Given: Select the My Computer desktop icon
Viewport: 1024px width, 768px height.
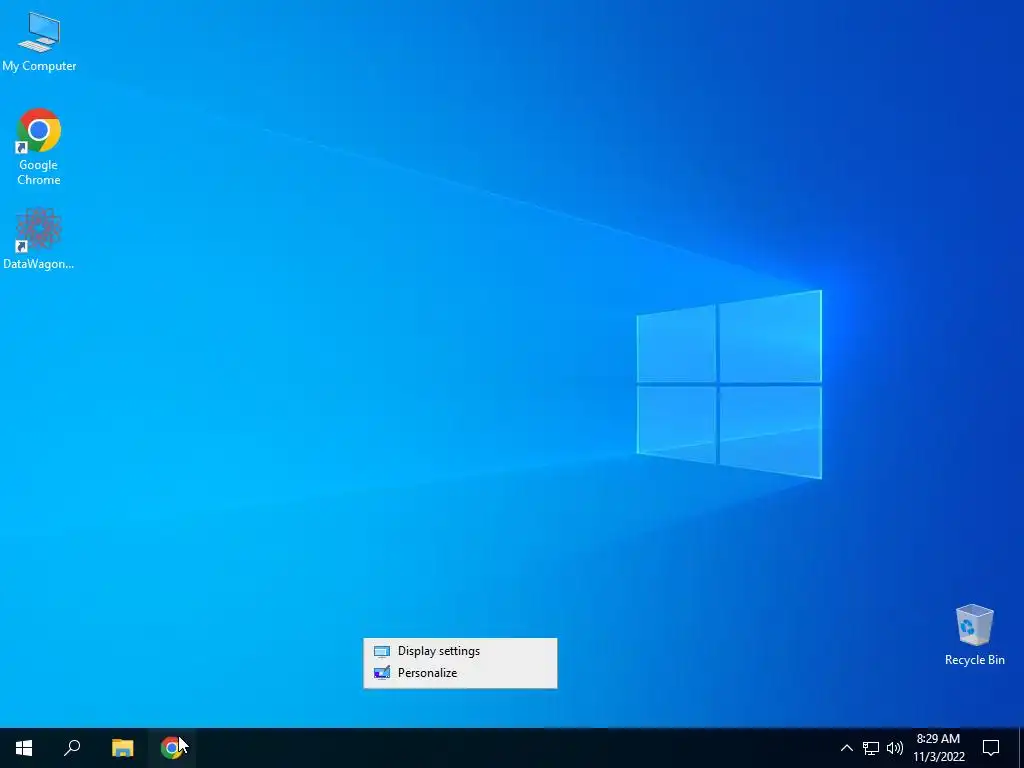Looking at the screenshot, I should click(x=39, y=41).
